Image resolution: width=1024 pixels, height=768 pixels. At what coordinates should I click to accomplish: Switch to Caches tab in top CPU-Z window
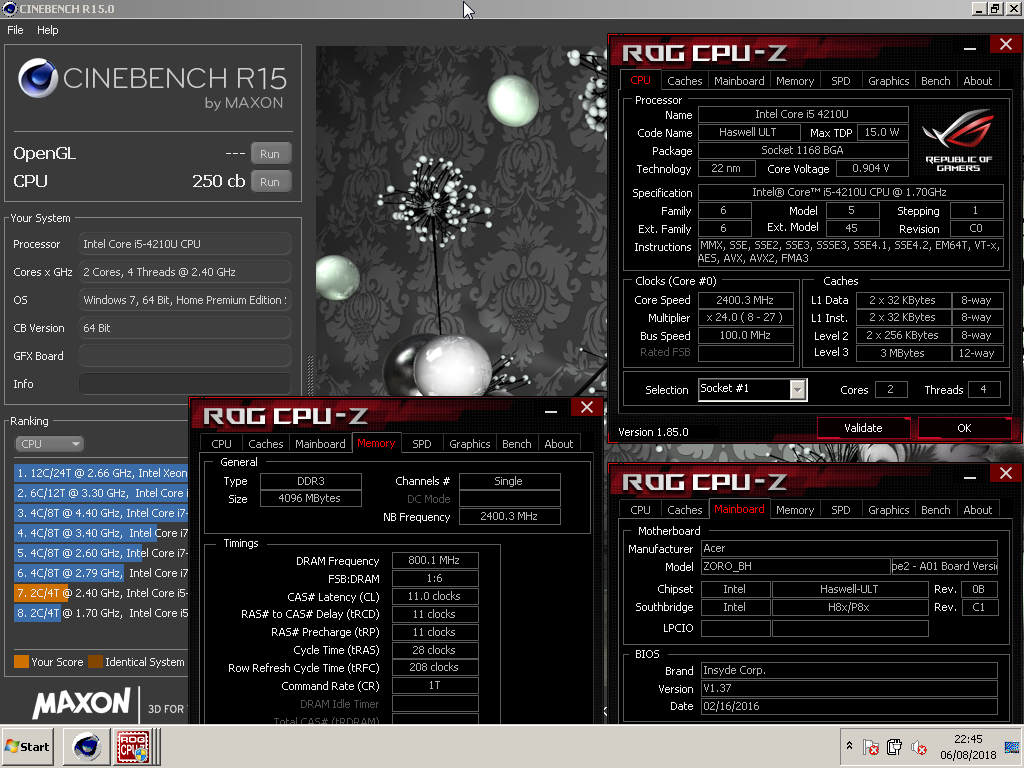tap(684, 81)
